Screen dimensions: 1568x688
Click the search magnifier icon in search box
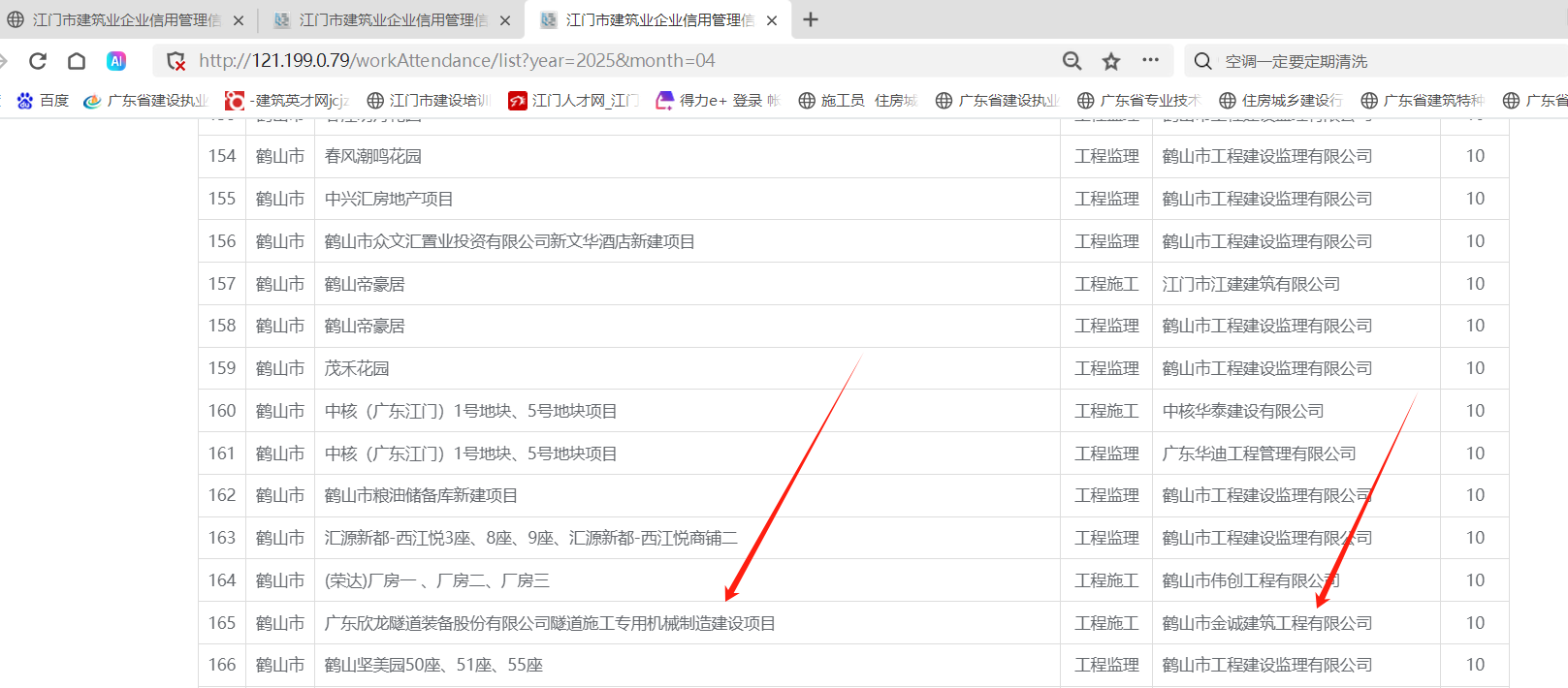[1202, 61]
